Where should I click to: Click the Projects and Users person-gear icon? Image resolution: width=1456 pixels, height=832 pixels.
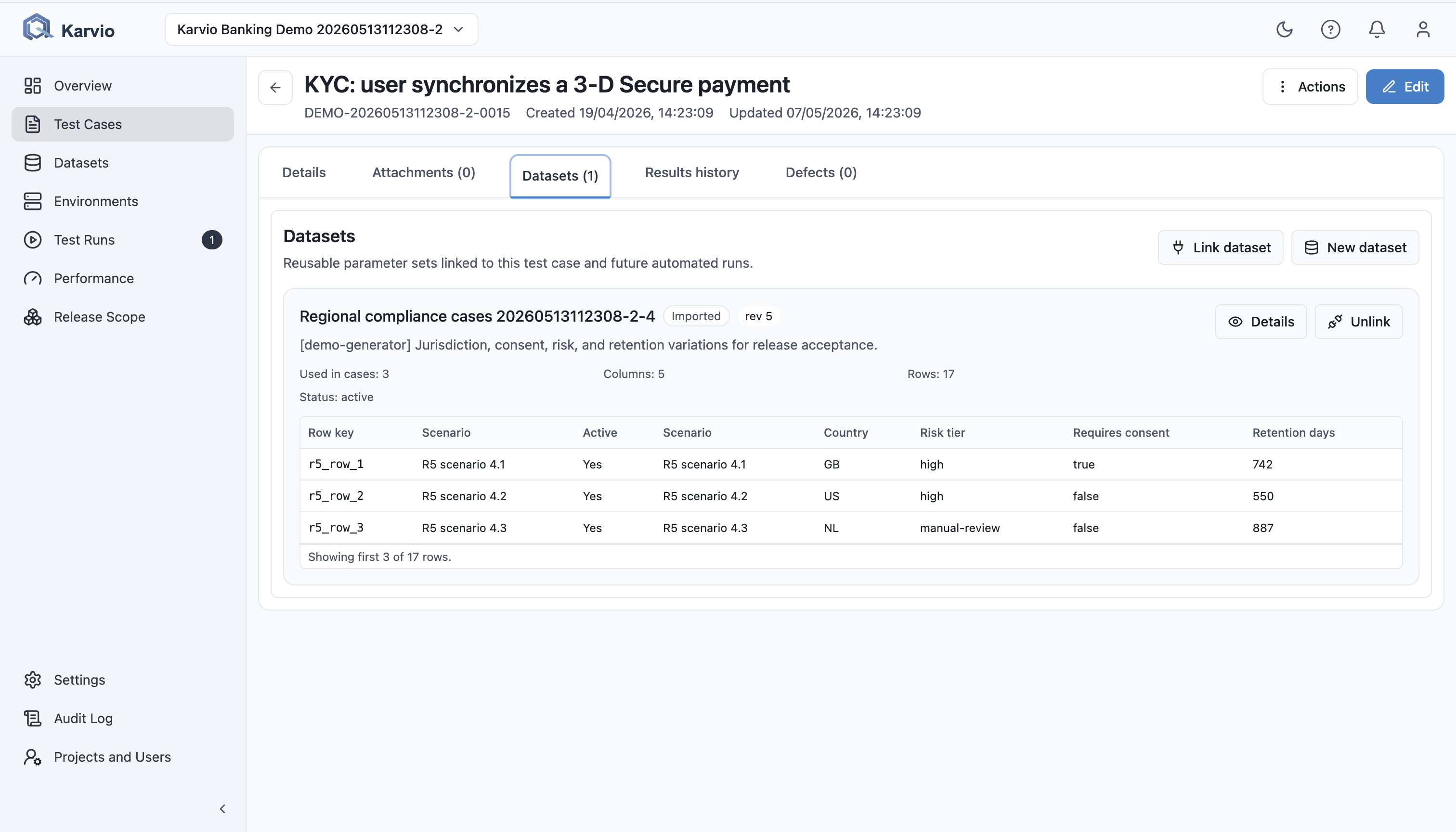[33, 757]
